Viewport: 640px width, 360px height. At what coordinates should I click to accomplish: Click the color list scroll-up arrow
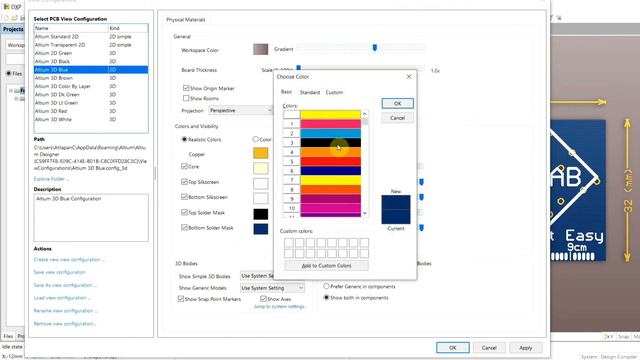pyautogui.click(x=364, y=114)
